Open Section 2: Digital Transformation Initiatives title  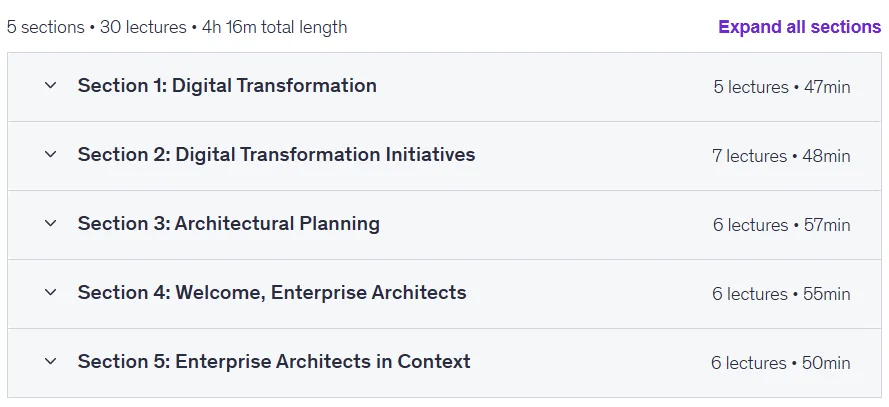tap(276, 154)
